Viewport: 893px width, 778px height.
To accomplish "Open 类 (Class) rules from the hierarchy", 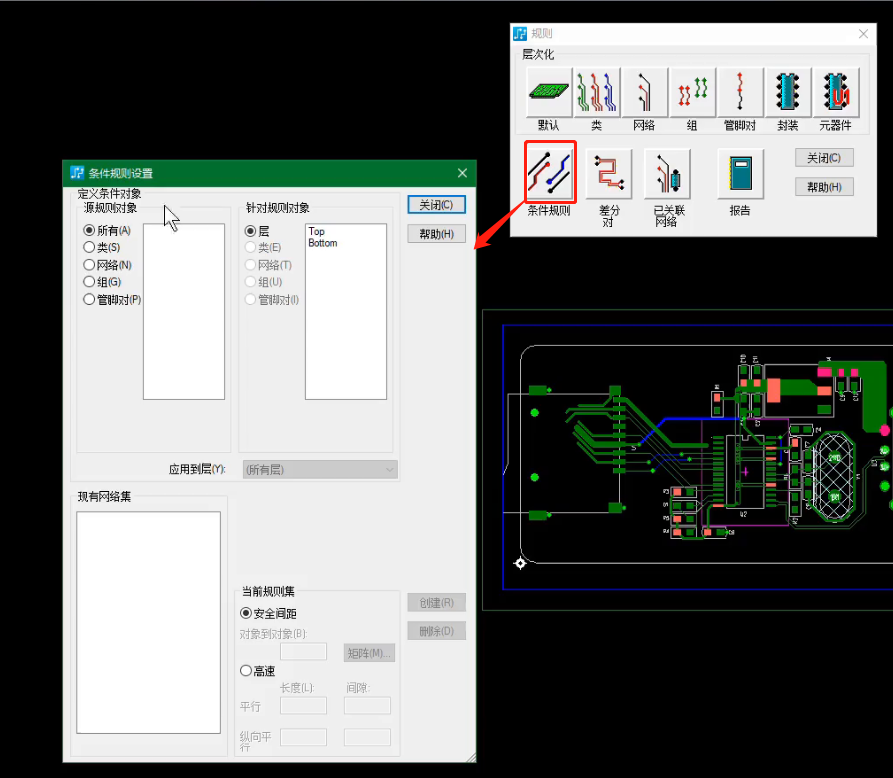I will tap(595, 92).
